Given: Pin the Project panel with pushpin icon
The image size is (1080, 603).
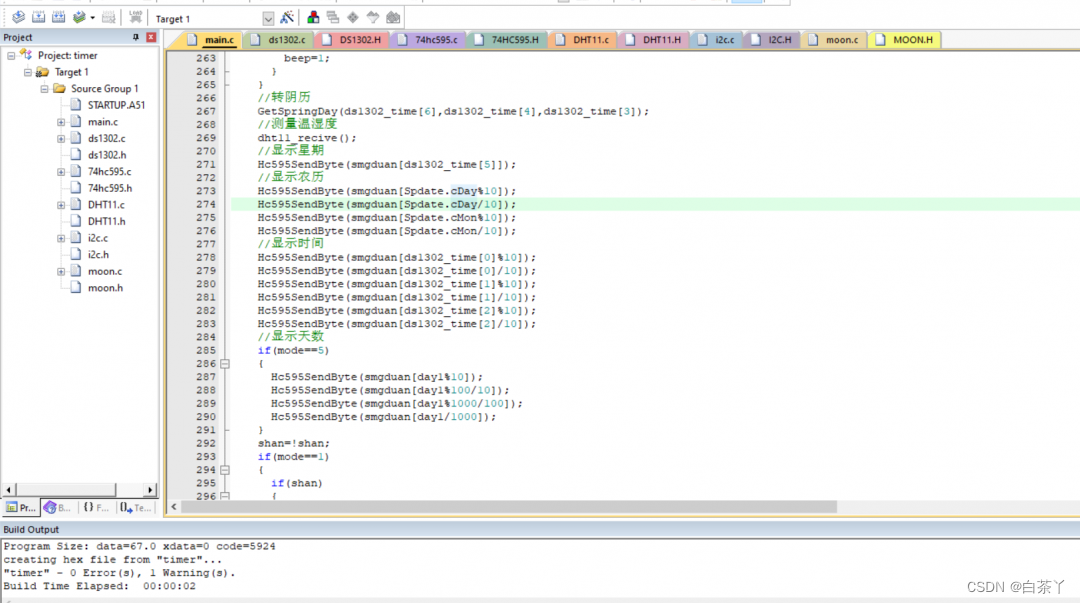Looking at the screenshot, I should click(x=136, y=37).
